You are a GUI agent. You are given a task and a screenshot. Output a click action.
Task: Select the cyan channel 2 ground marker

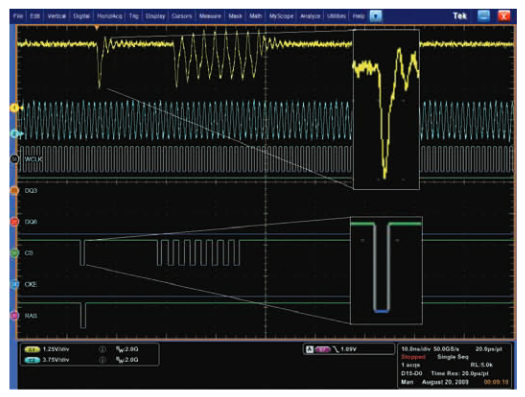pos(14,134)
